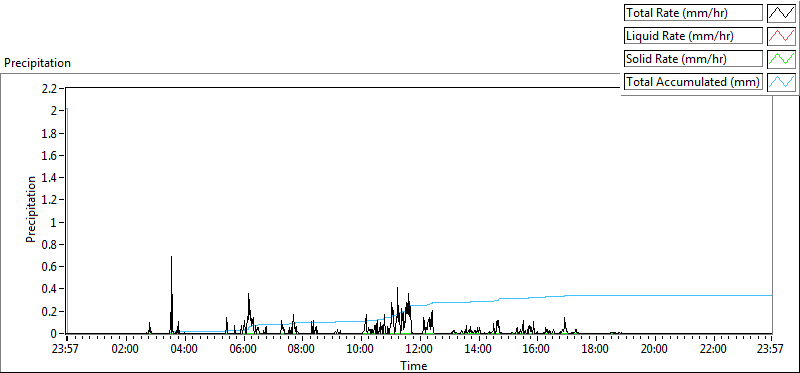Click the 06:00 tick on time axis
The image size is (800, 373).
pos(243,350)
